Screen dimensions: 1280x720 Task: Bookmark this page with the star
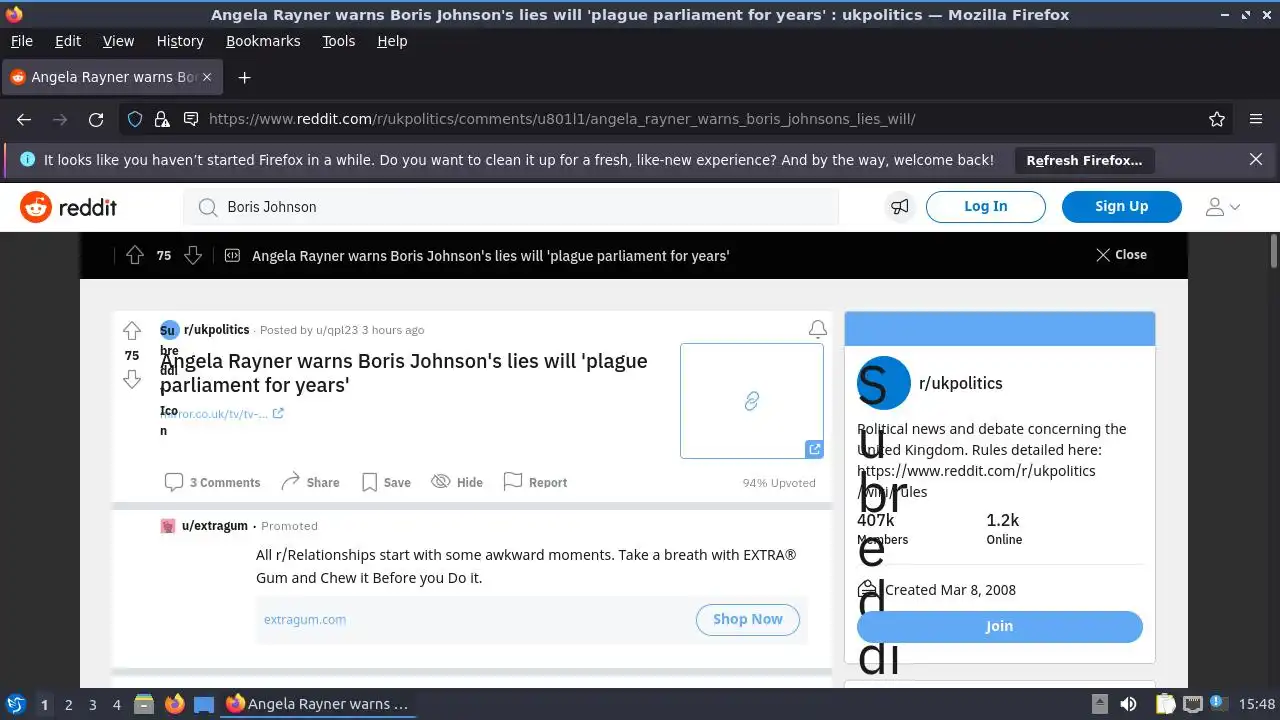(1217, 119)
